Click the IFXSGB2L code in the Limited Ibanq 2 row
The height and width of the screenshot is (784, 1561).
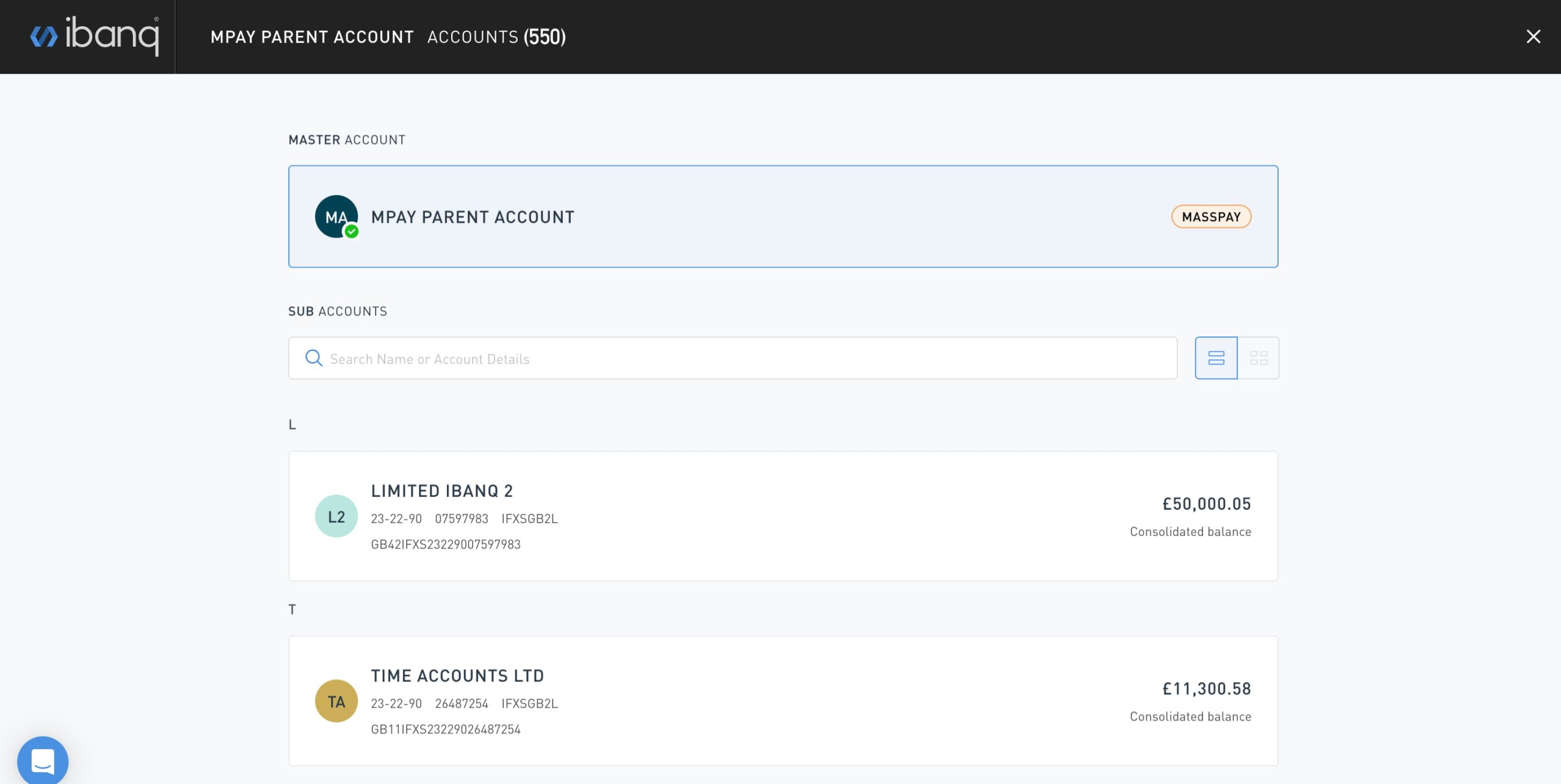[x=529, y=518]
